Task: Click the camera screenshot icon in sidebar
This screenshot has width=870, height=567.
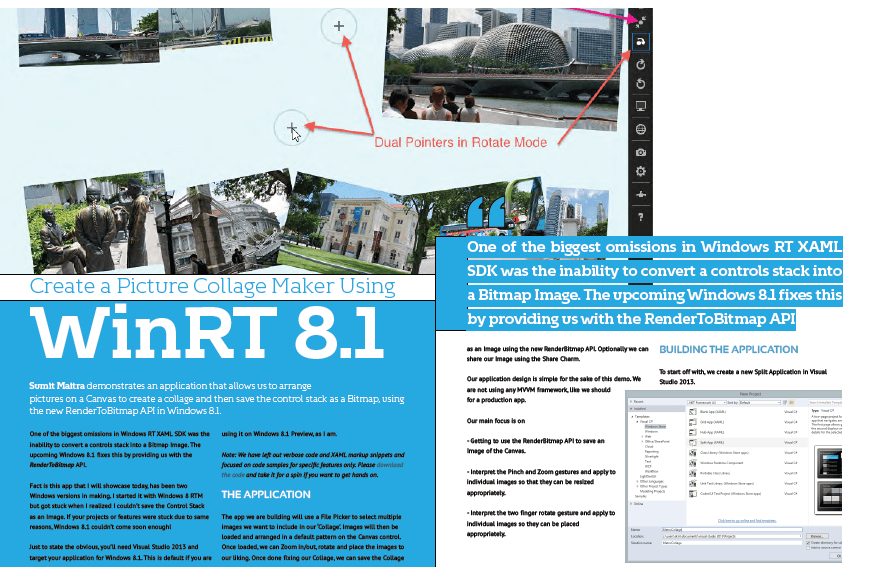Action: (641, 152)
